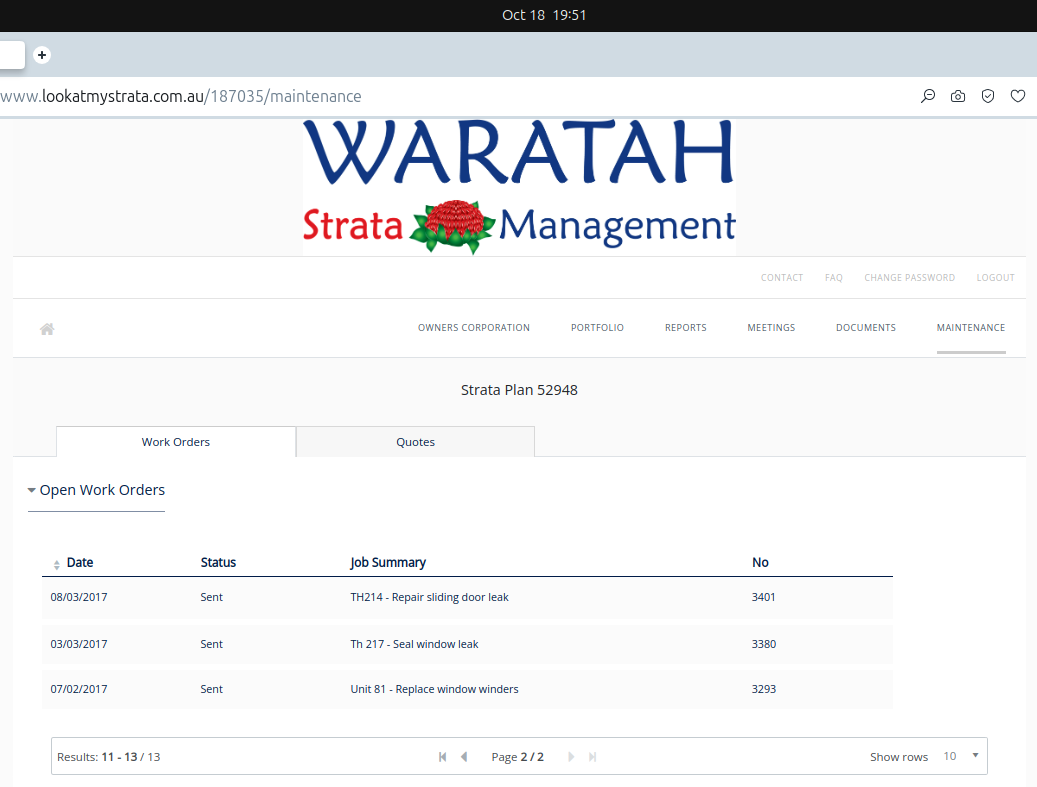Open 'Unit 81 - Replace window winders' job
Image resolution: width=1037 pixels, height=787 pixels.
(435, 689)
